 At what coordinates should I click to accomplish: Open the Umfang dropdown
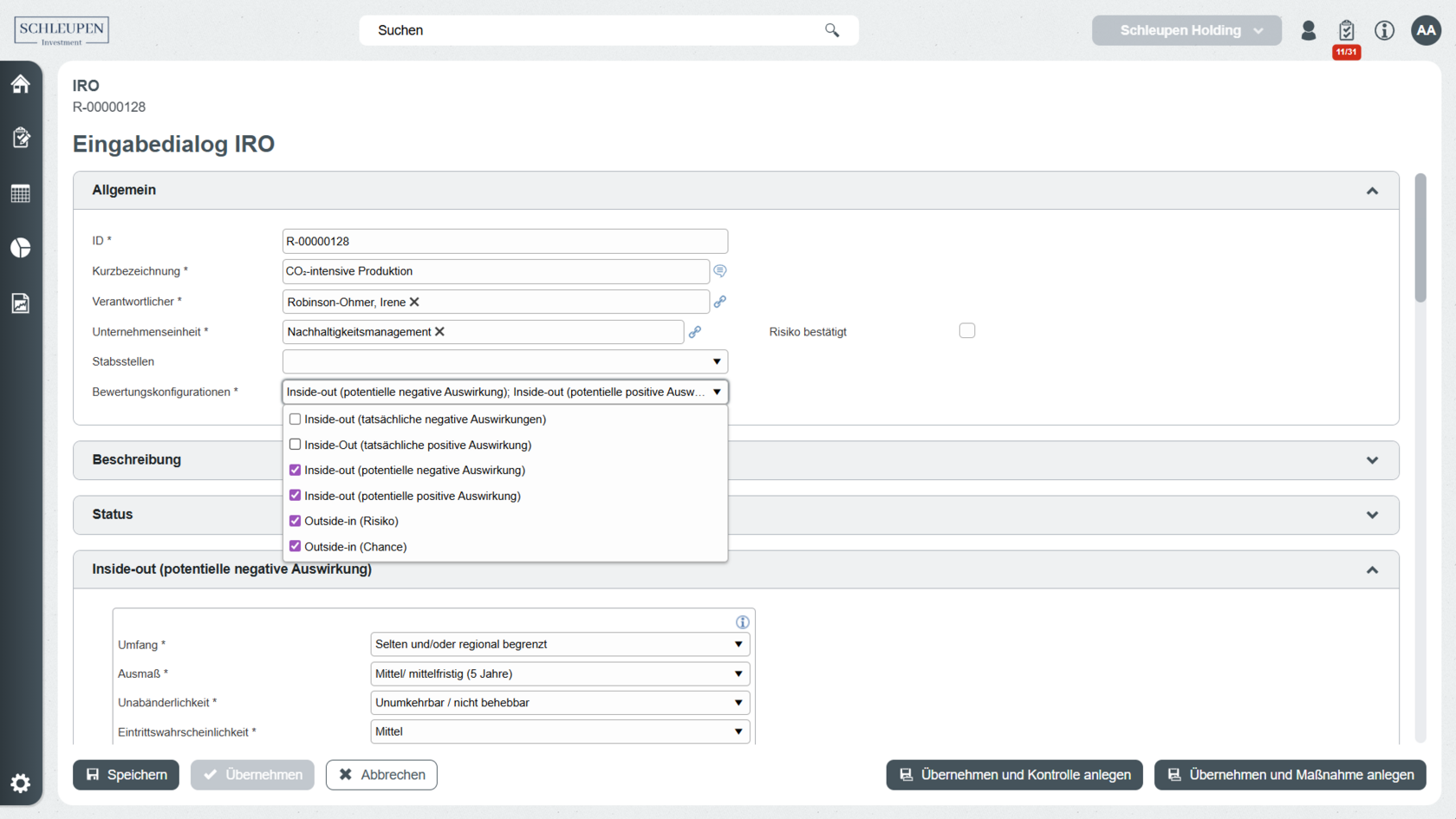559,644
